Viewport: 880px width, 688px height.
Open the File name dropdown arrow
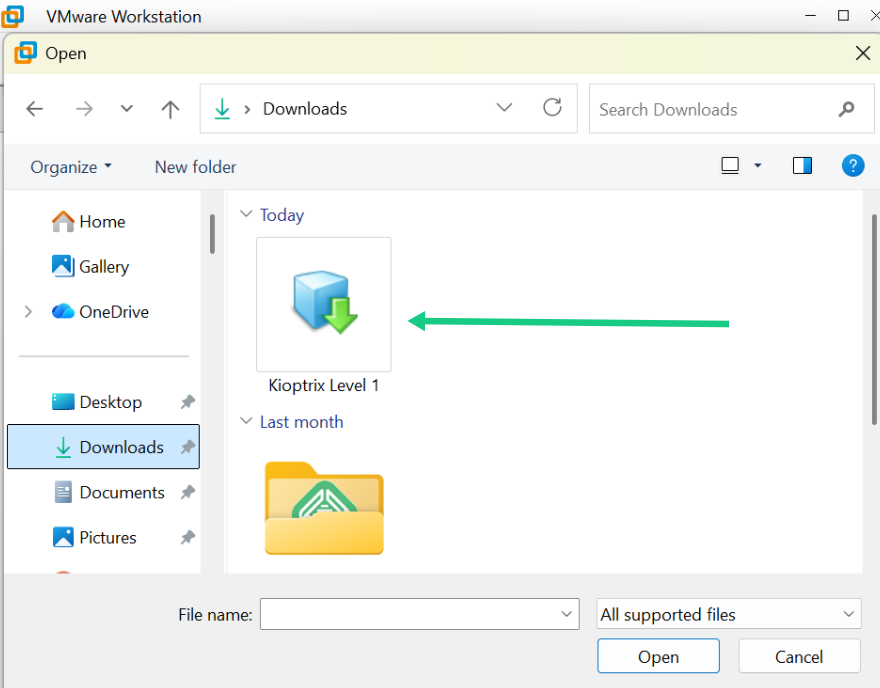click(x=567, y=614)
